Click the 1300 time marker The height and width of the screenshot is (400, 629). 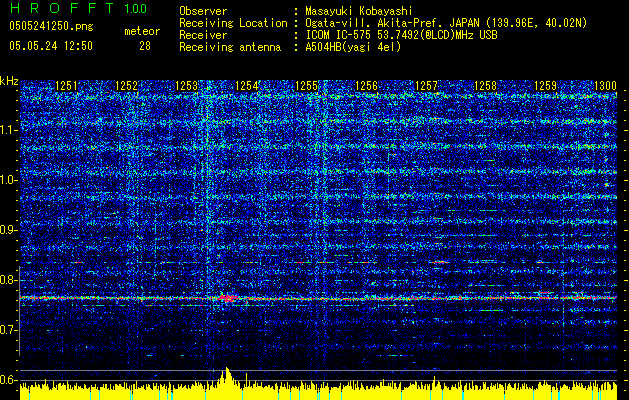(605, 86)
